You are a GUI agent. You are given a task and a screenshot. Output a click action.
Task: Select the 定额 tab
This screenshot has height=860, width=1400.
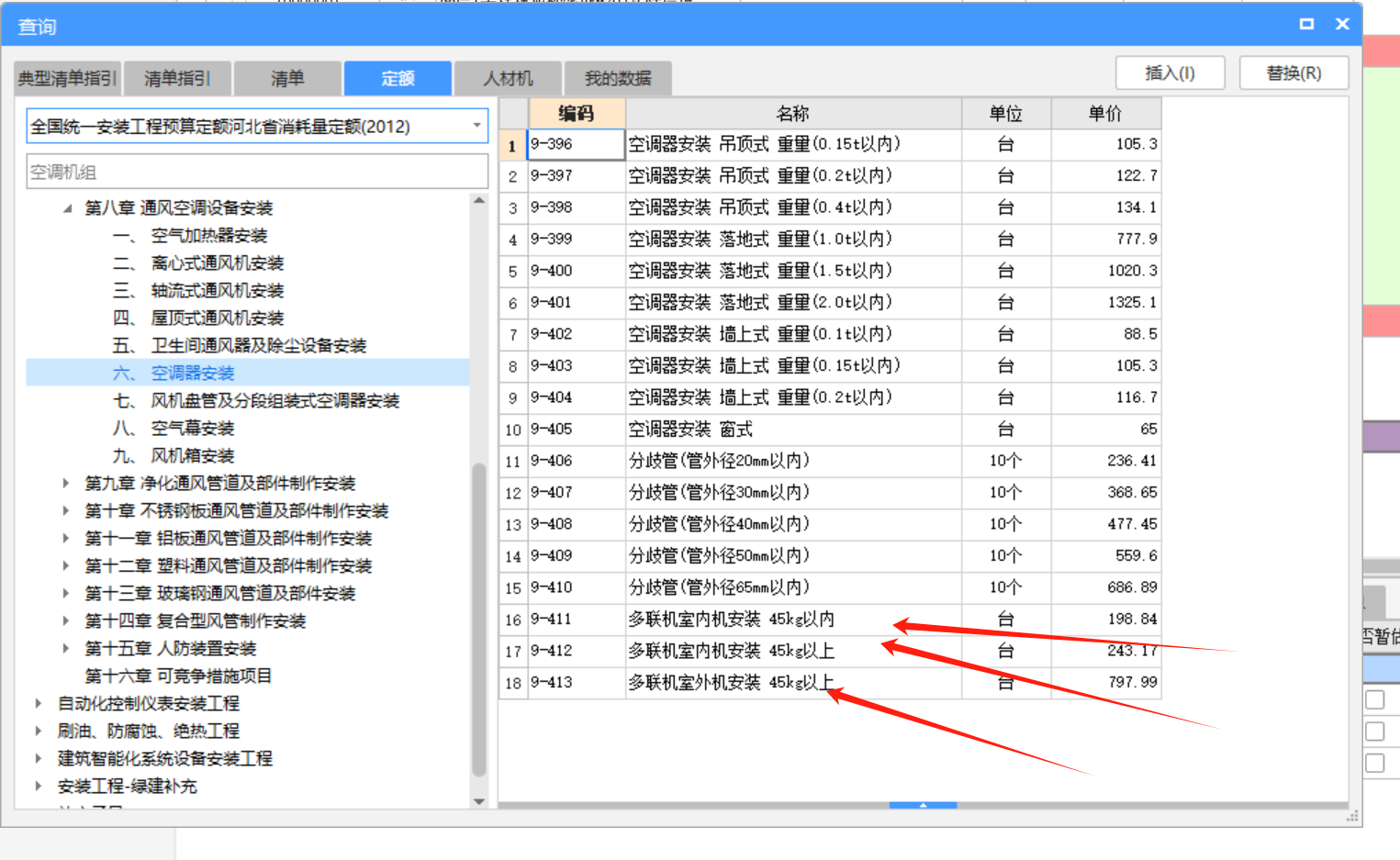coord(398,78)
